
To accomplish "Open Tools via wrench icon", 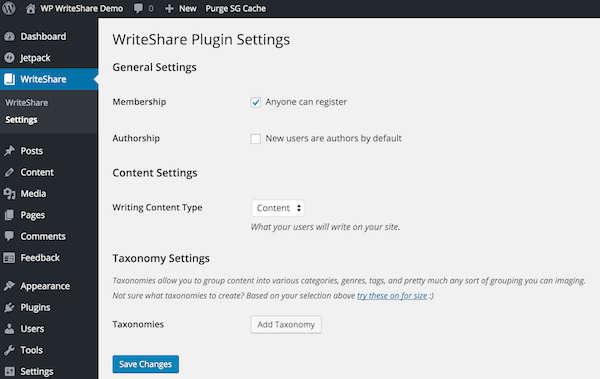I will click(x=10, y=350).
